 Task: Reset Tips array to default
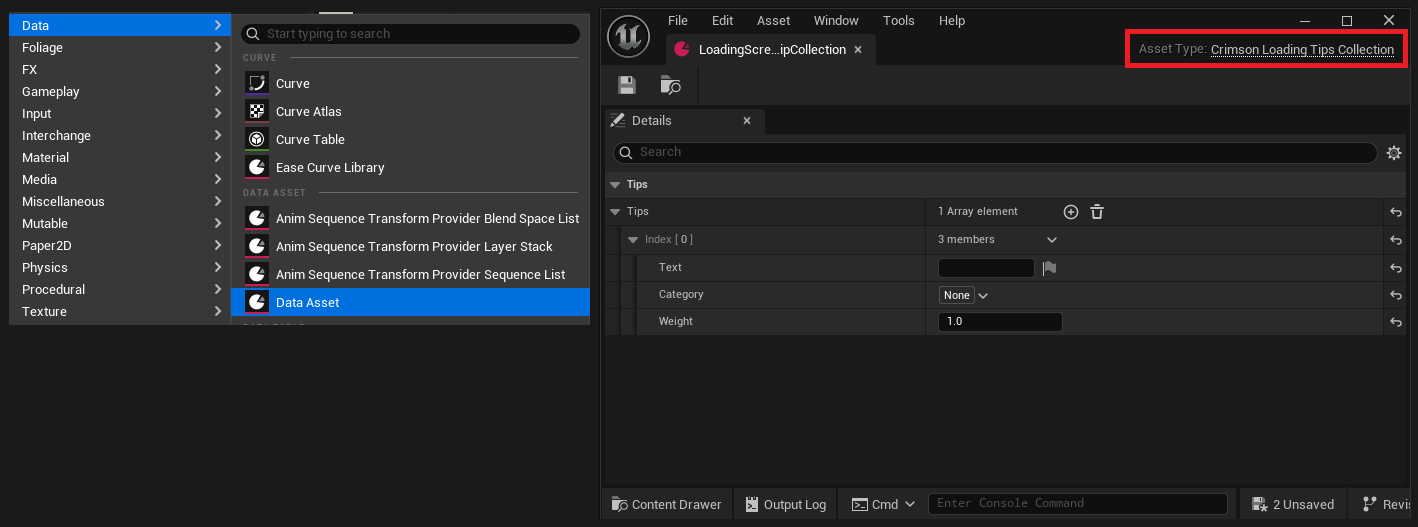[1395, 213]
